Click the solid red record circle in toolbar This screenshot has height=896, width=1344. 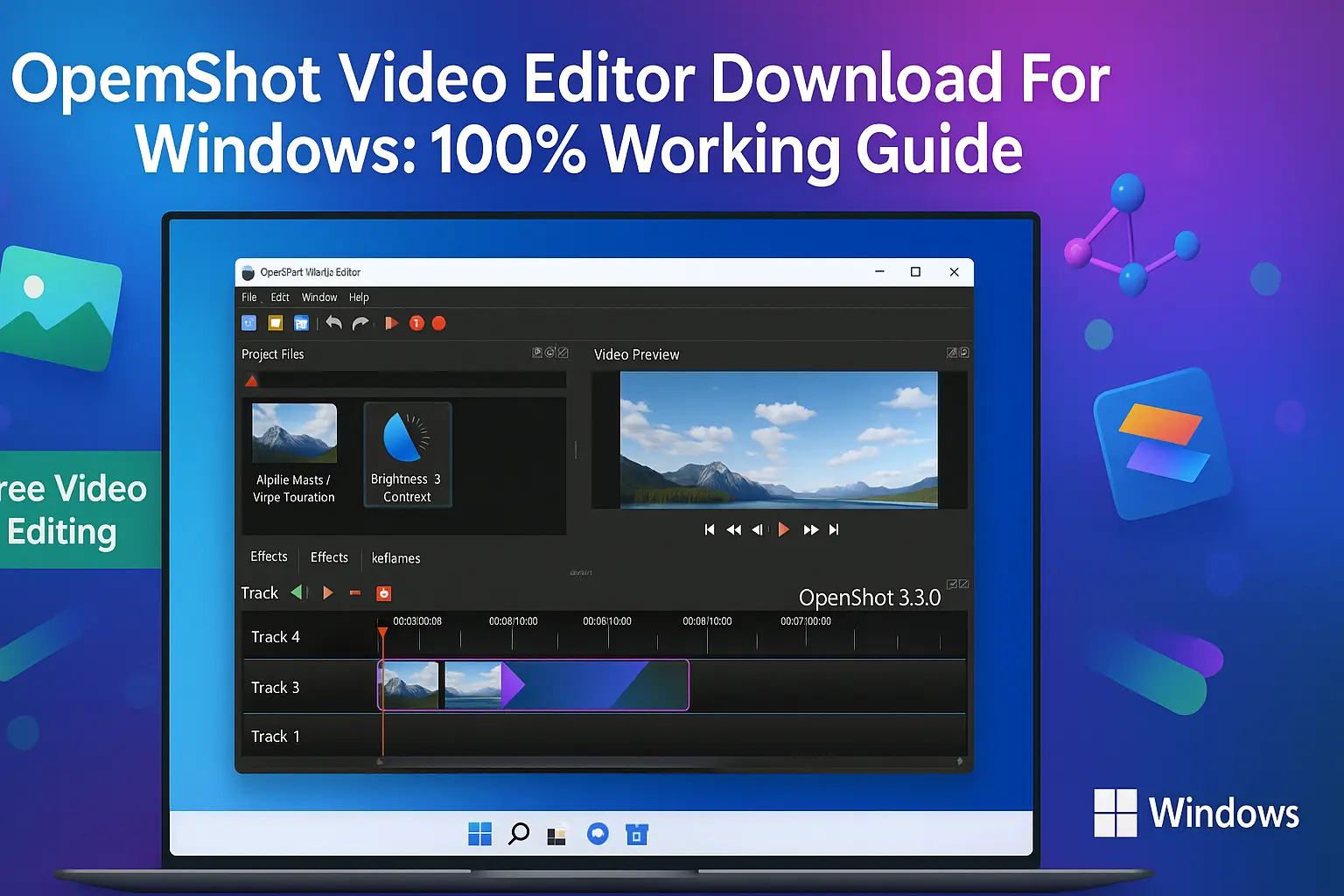tap(439, 324)
